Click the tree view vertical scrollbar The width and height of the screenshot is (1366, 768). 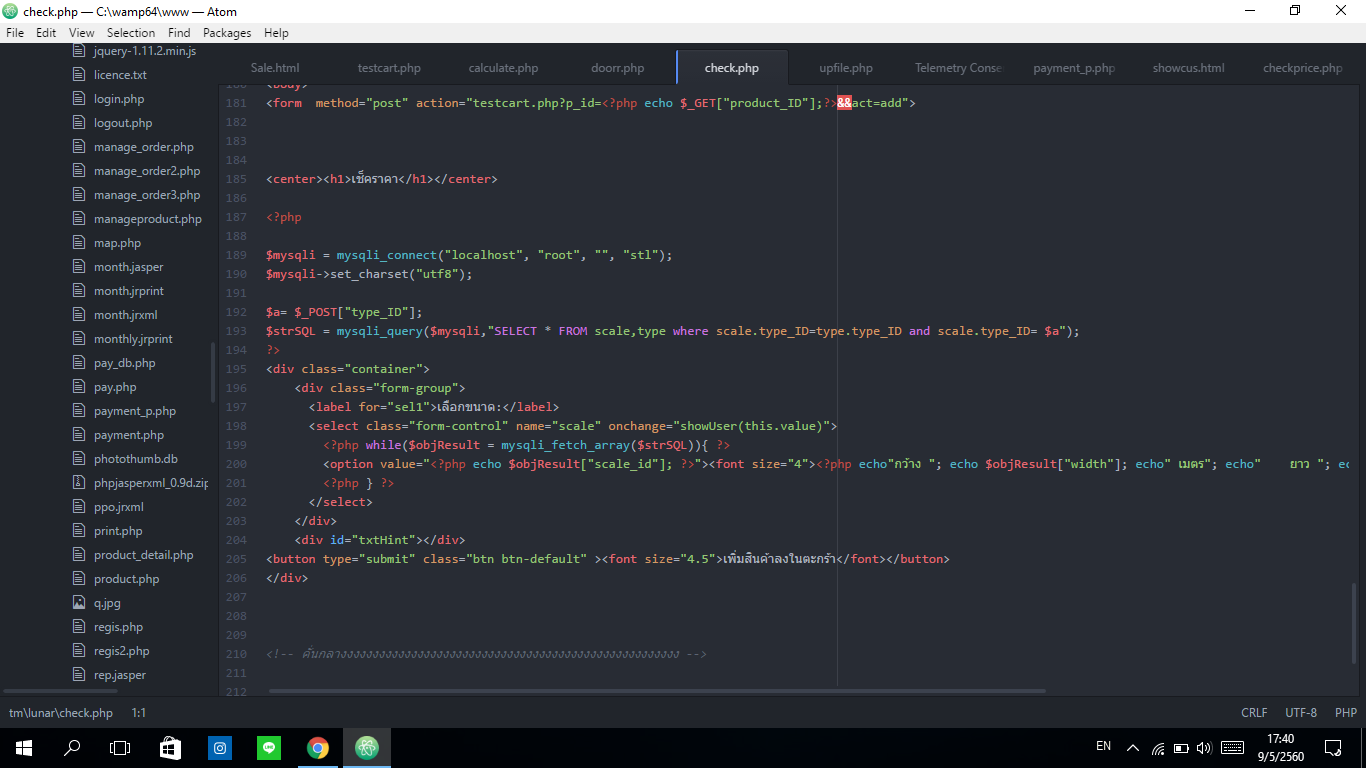point(213,372)
